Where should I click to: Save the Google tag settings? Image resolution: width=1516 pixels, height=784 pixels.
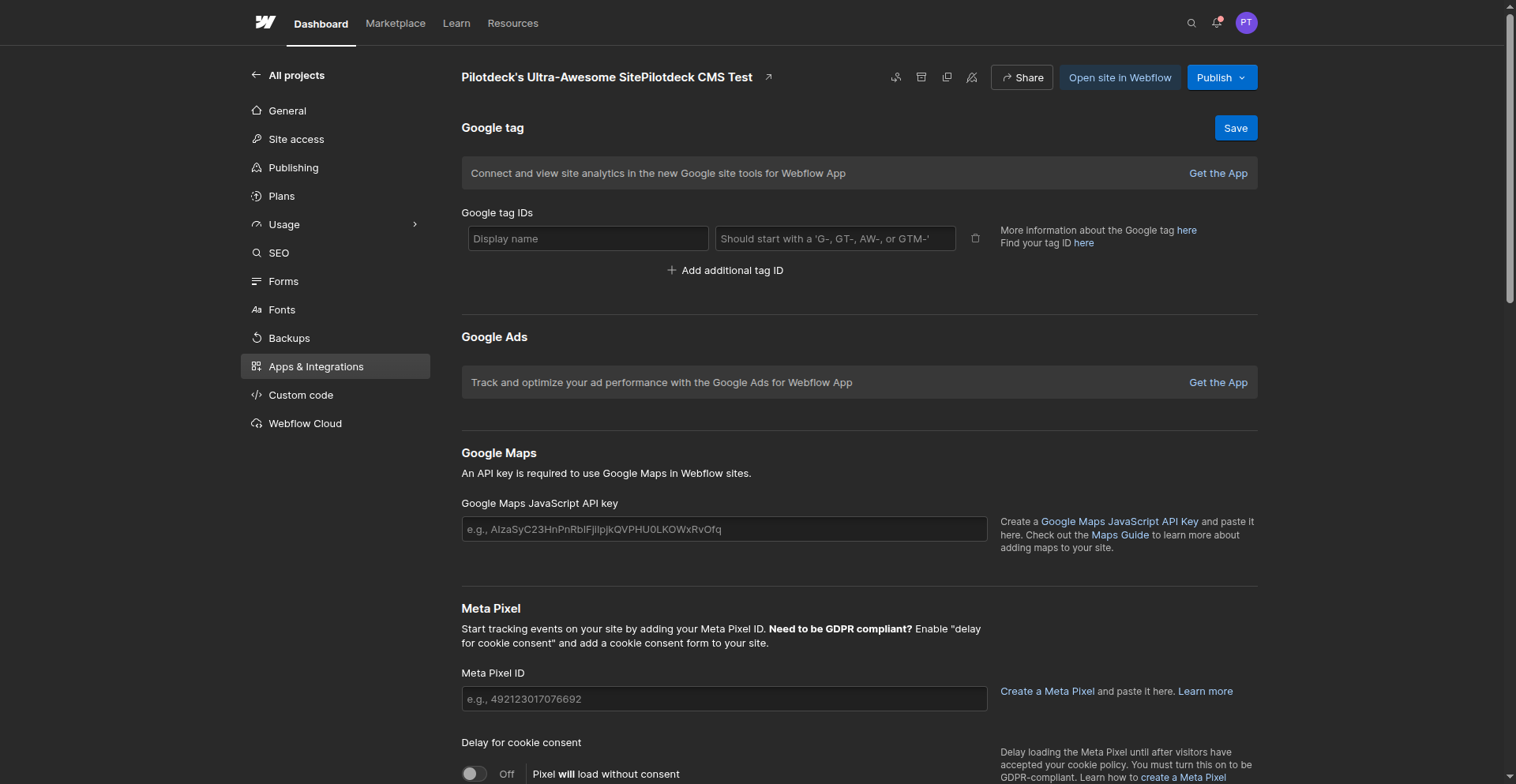(x=1236, y=128)
